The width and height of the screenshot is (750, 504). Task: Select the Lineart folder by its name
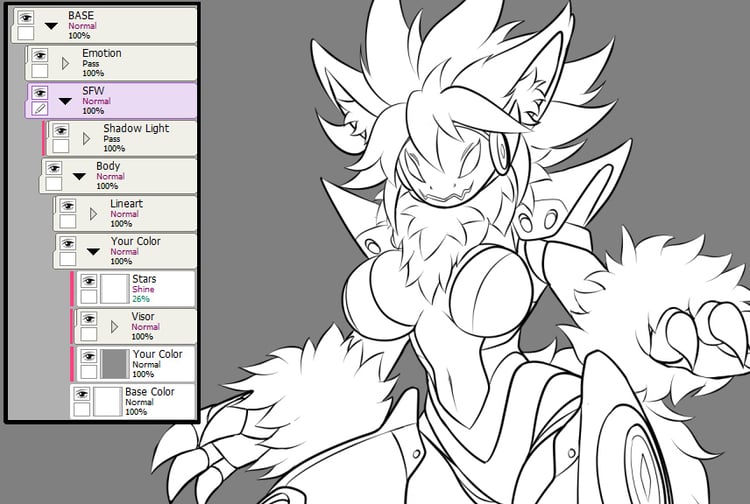tap(126, 204)
